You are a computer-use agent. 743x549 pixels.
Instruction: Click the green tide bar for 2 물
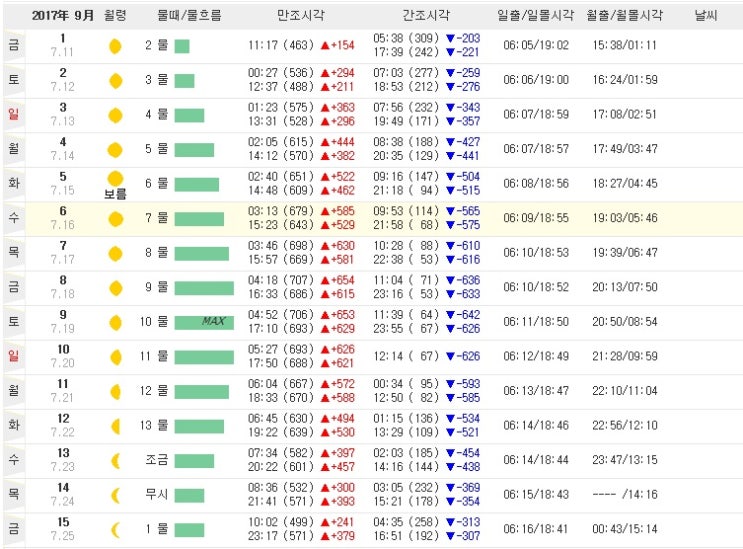click(x=182, y=46)
